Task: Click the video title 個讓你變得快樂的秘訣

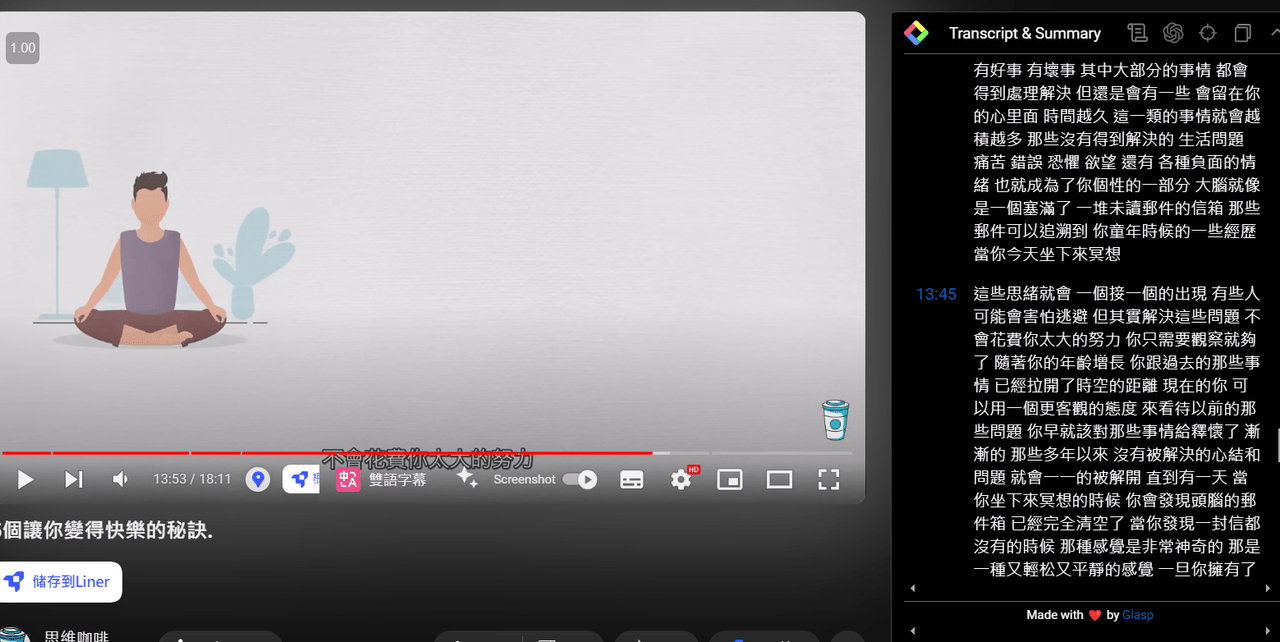Action: click(x=106, y=531)
